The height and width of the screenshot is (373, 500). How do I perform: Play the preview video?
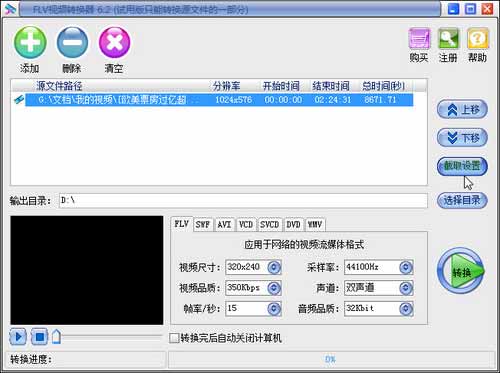click(x=18, y=337)
